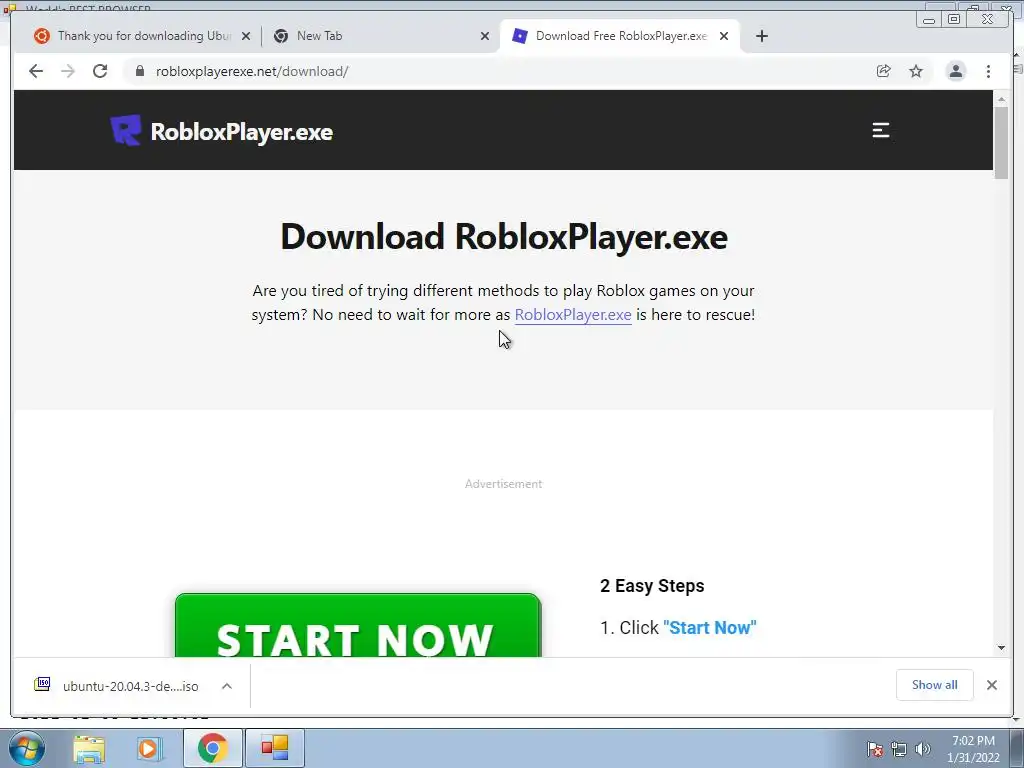This screenshot has width=1024, height=768.
Task: Open Windows Explorer from taskbar
Action: [89, 749]
